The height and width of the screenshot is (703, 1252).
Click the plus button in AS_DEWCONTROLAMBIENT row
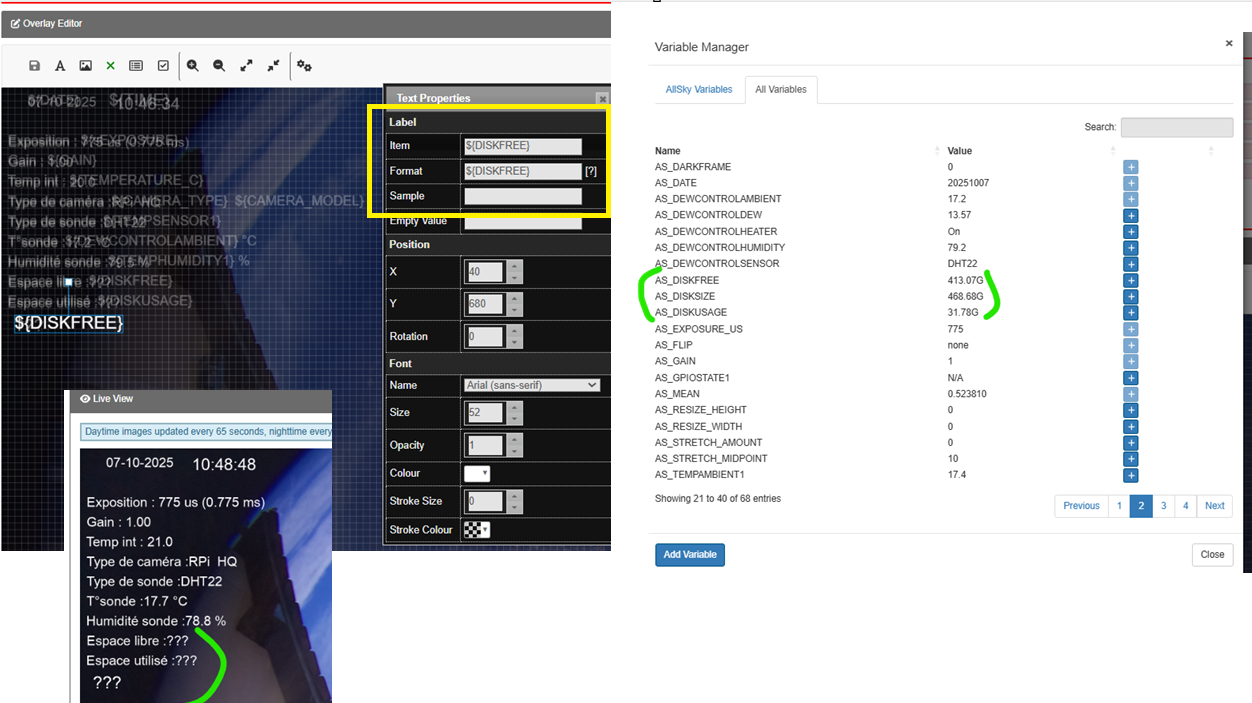pos(1131,200)
